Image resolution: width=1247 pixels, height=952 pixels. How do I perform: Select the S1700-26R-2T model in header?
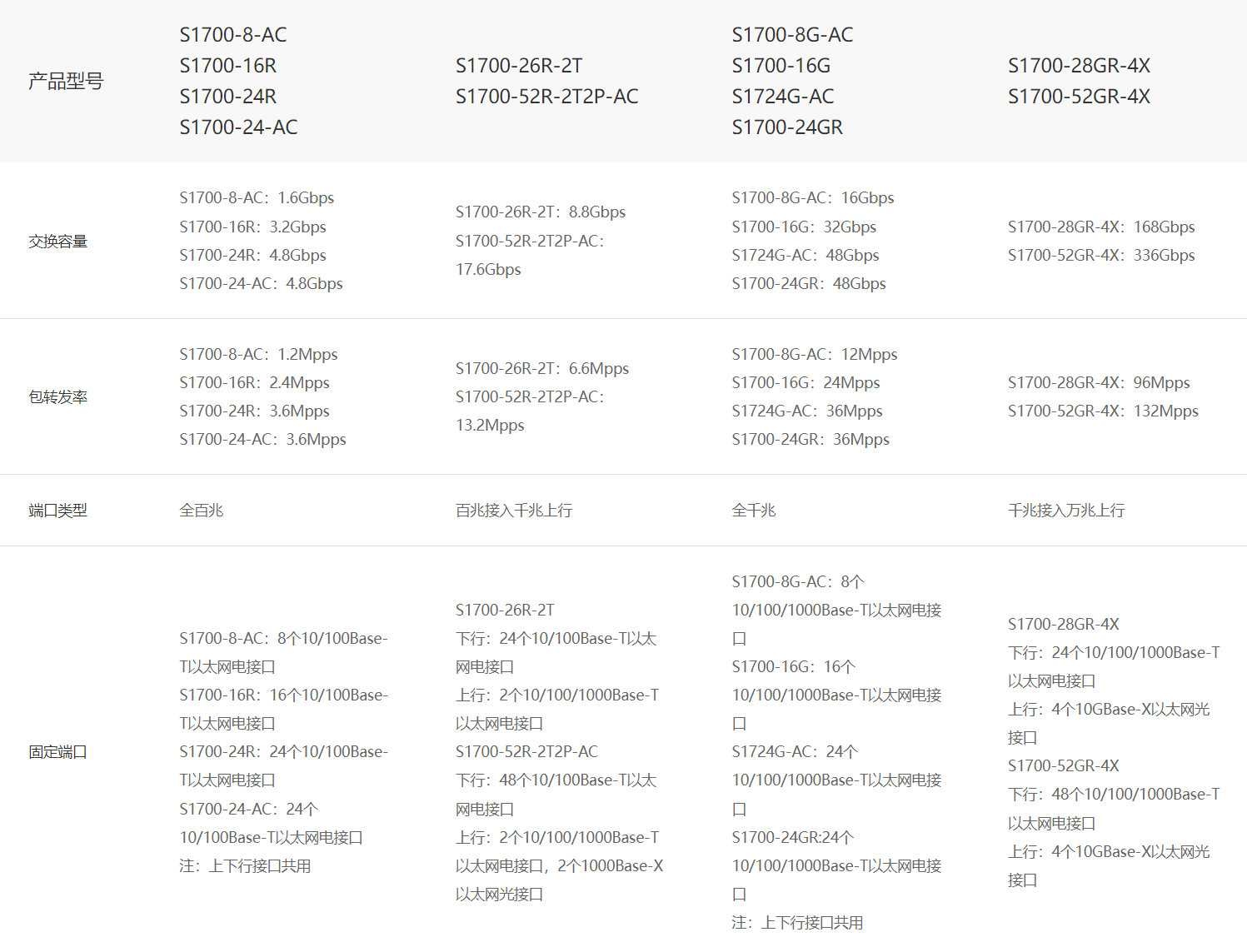[519, 66]
